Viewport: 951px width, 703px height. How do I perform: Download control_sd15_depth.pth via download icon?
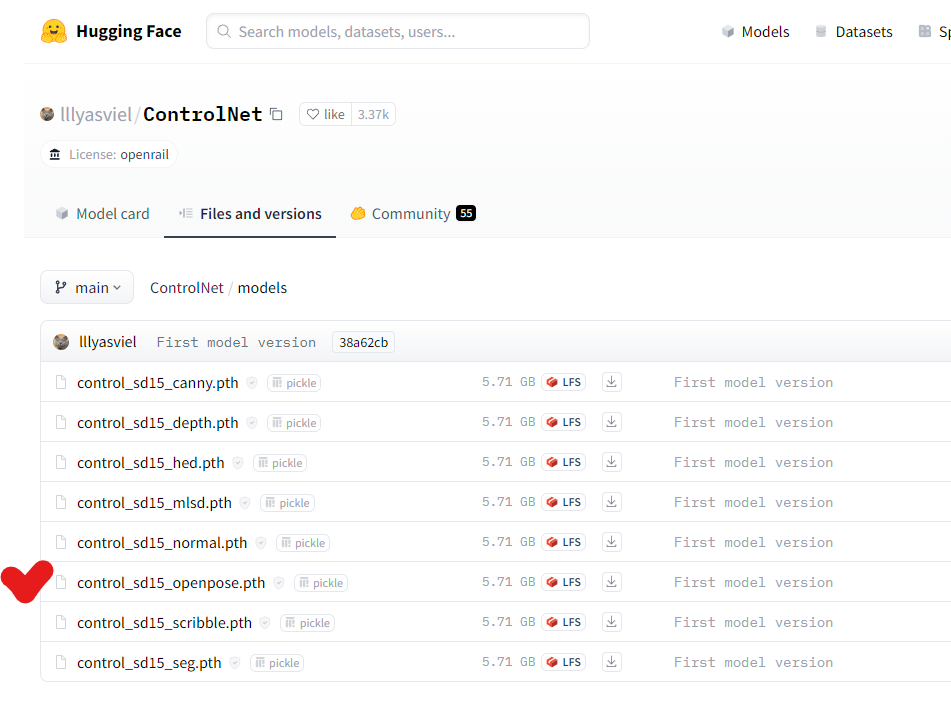point(611,422)
